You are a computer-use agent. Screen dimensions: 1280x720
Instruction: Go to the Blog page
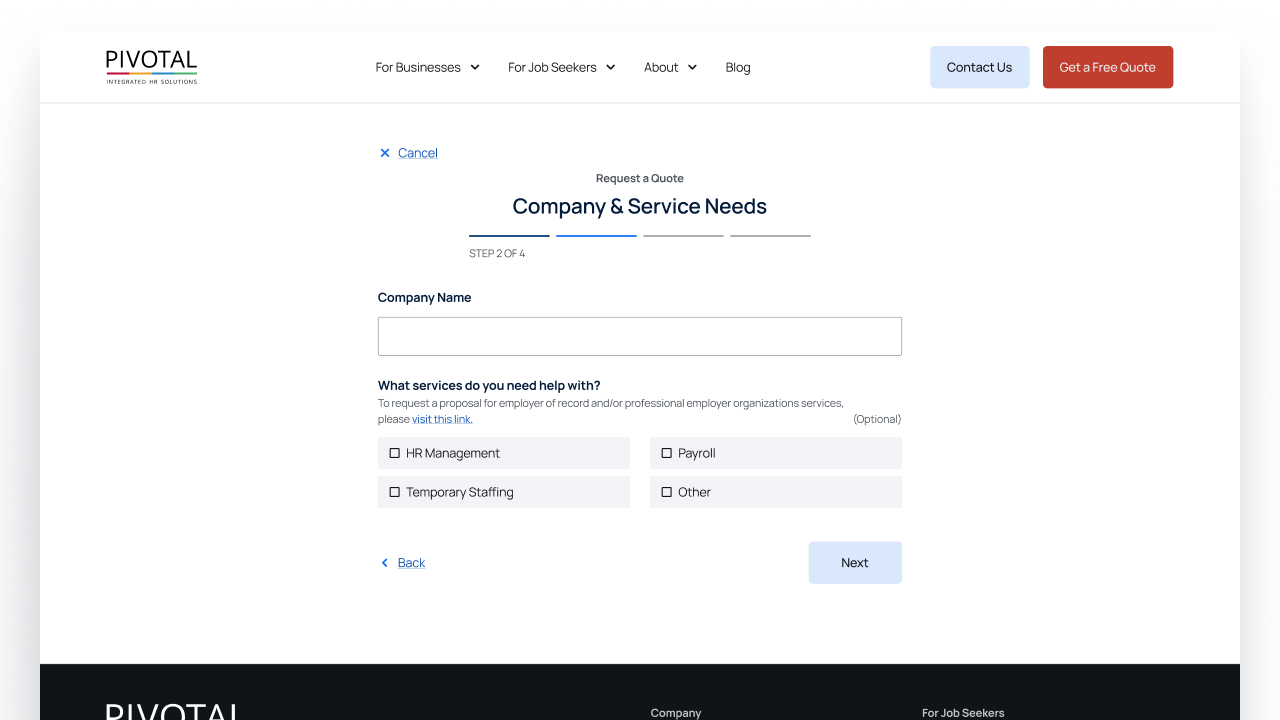738,67
